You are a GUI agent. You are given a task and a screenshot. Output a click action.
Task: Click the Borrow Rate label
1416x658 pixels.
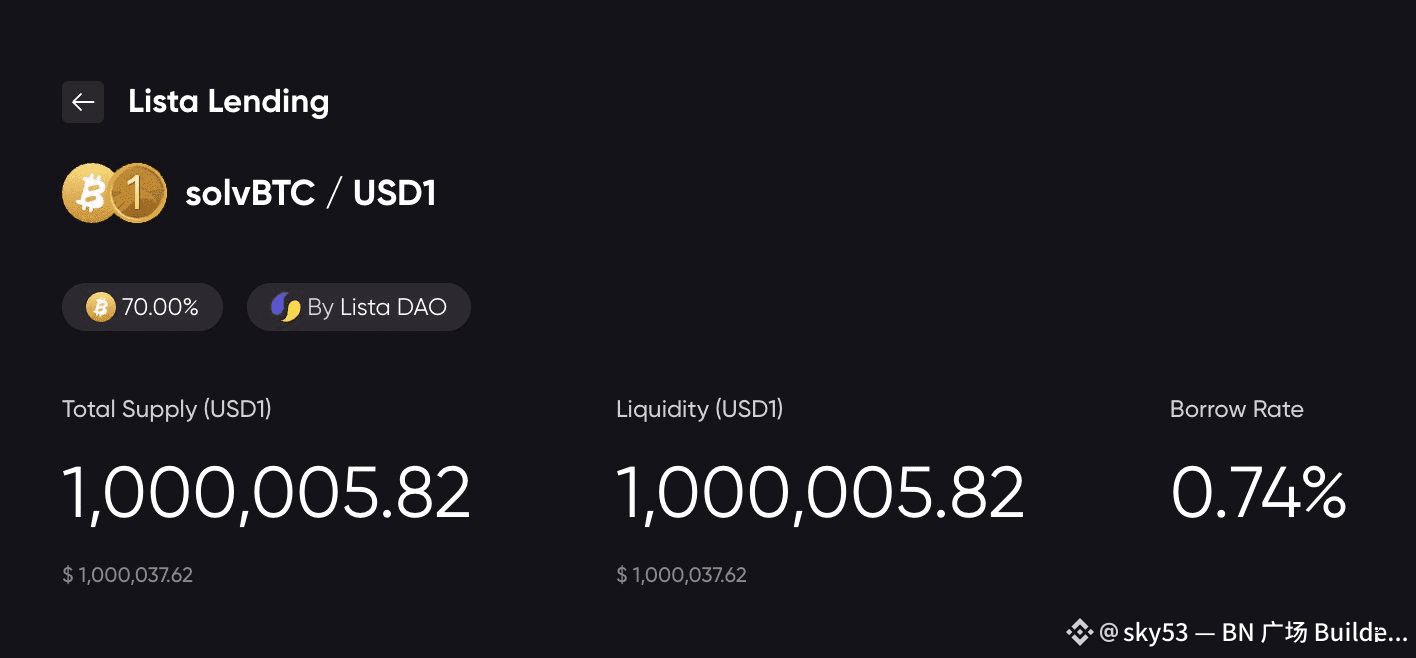(1237, 409)
